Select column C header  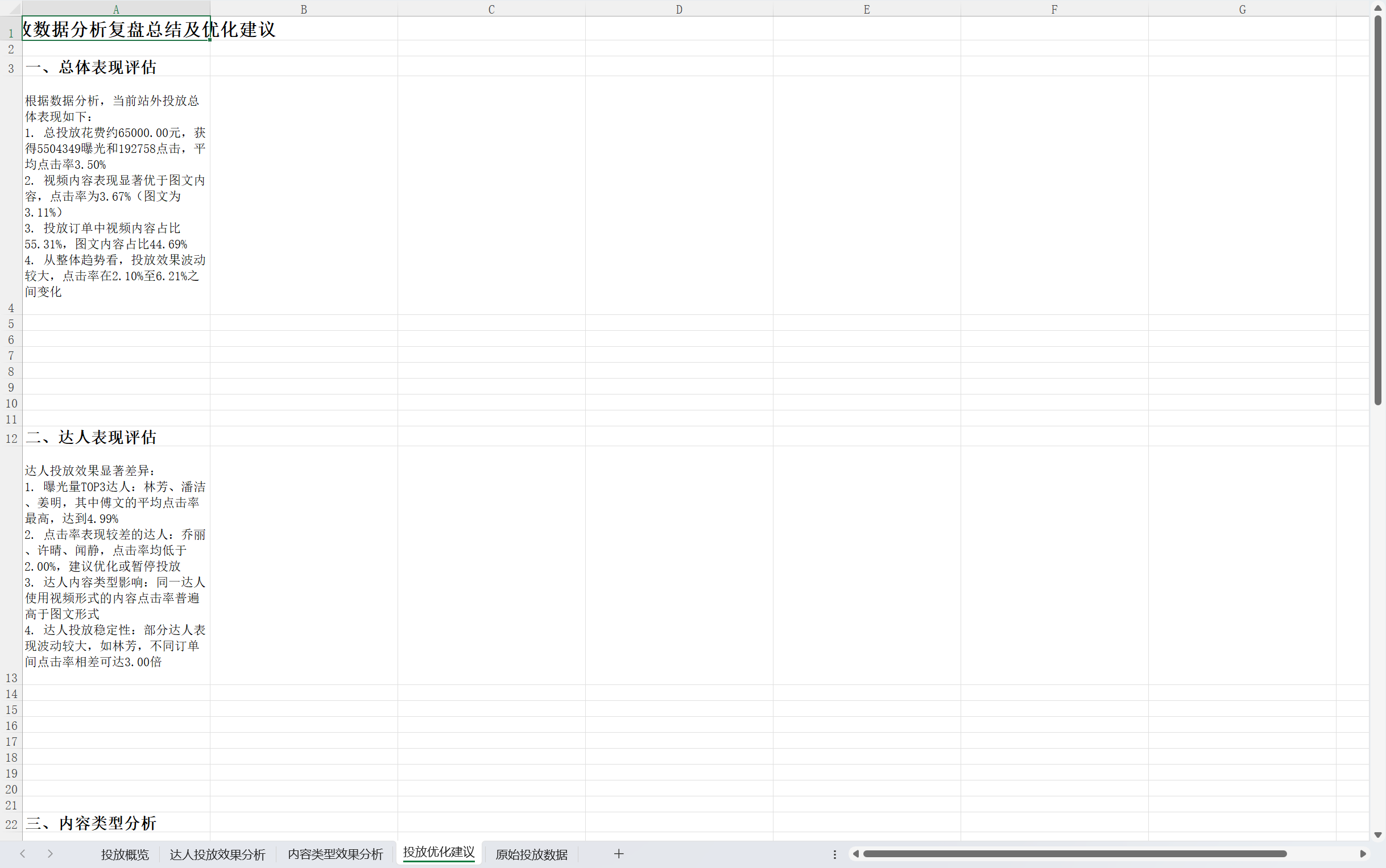(491, 9)
